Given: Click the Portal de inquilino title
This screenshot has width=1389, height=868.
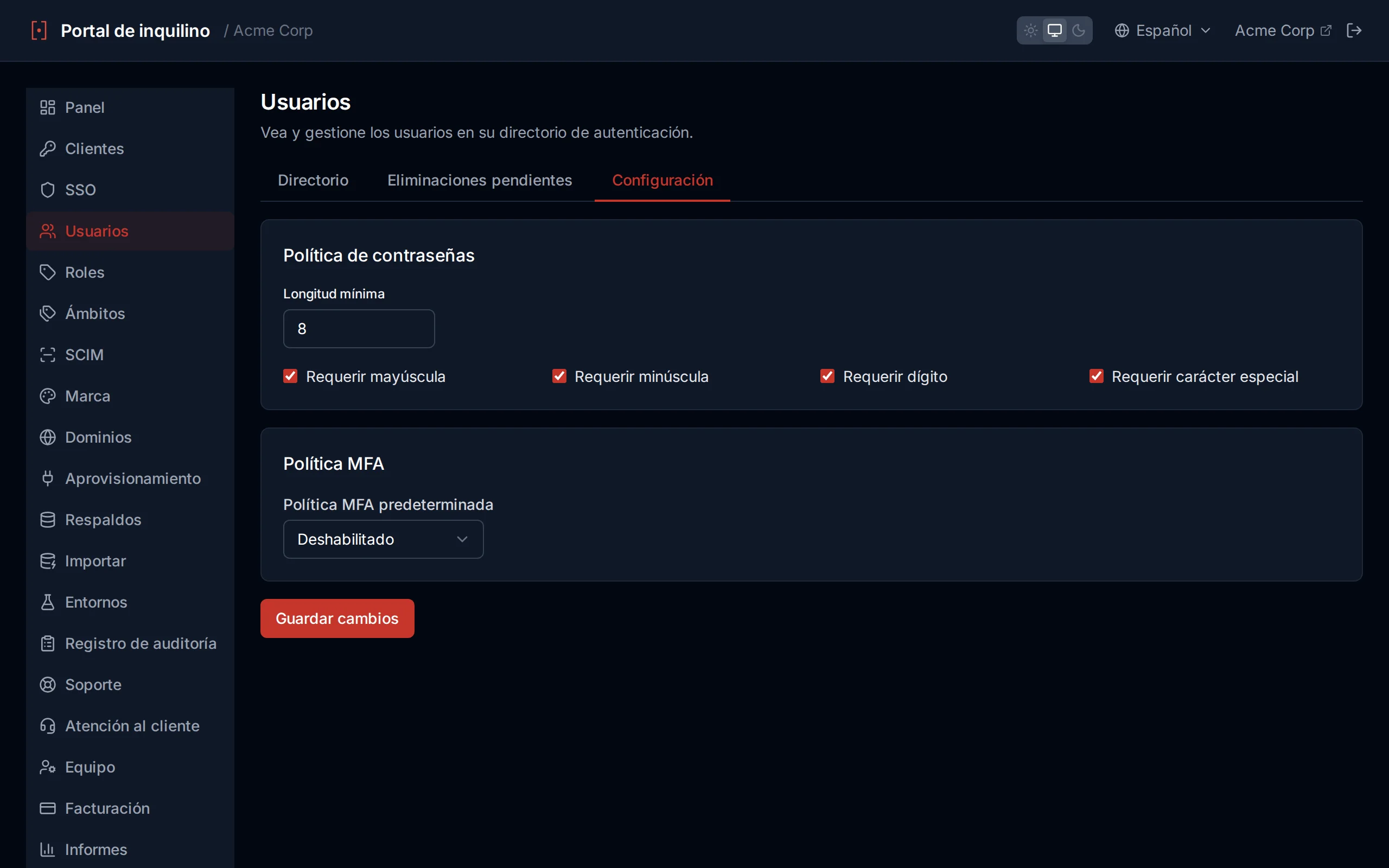Looking at the screenshot, I should pyautogui.click(x=136, y=30).
